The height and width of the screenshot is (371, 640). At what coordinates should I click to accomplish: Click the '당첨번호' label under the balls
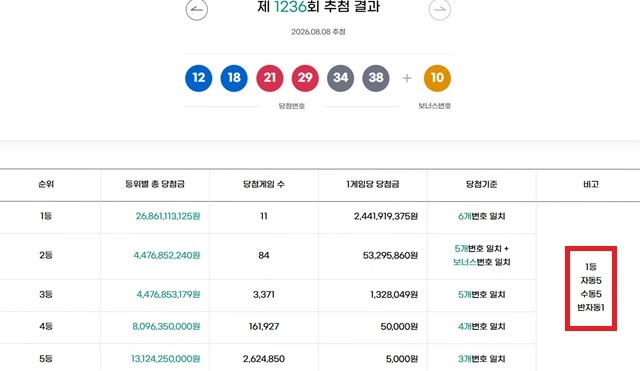291,106
